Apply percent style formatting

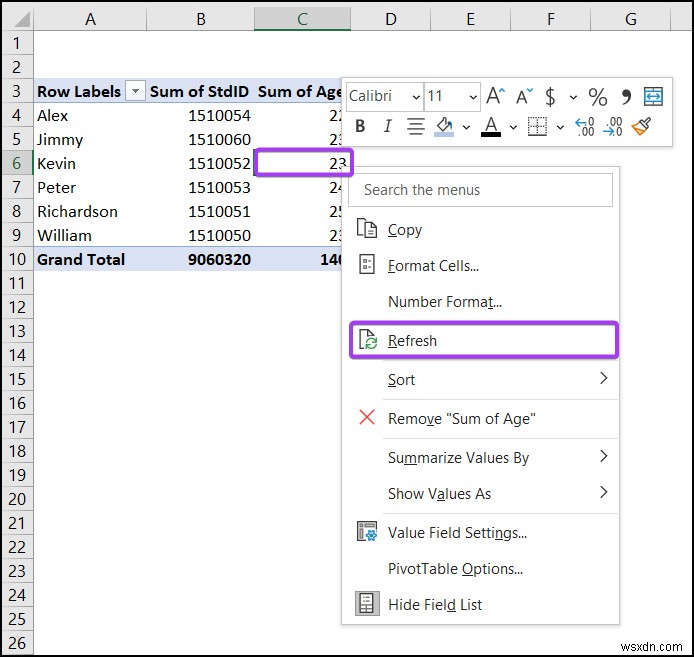click(x=597, y=97)
